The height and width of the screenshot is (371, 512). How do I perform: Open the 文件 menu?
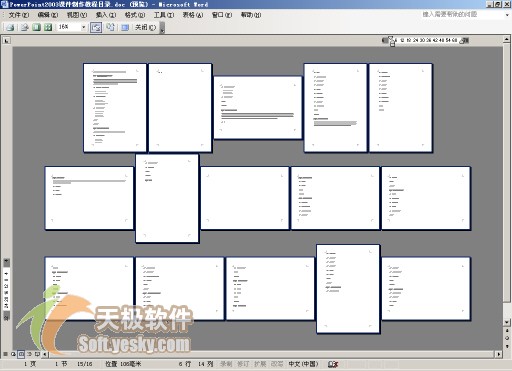pos(19,15)
